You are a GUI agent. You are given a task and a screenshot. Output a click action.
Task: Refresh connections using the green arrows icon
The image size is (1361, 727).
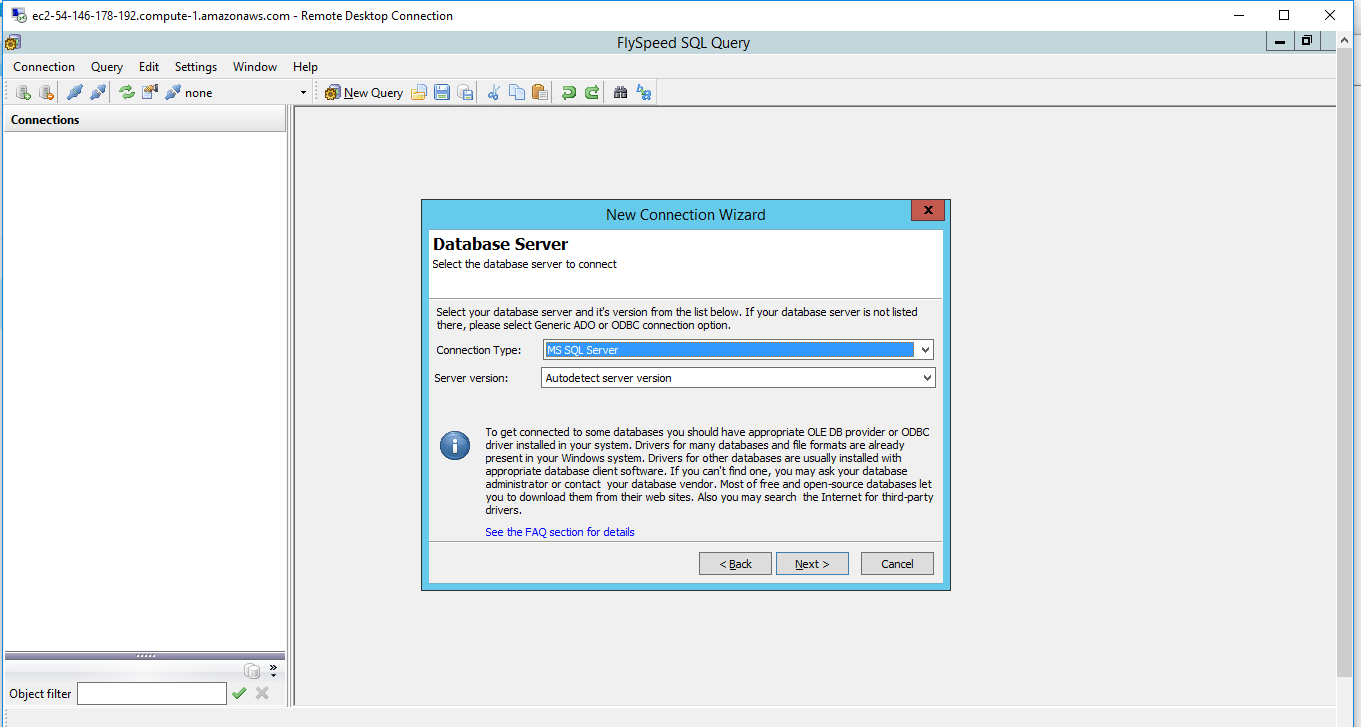126,92
